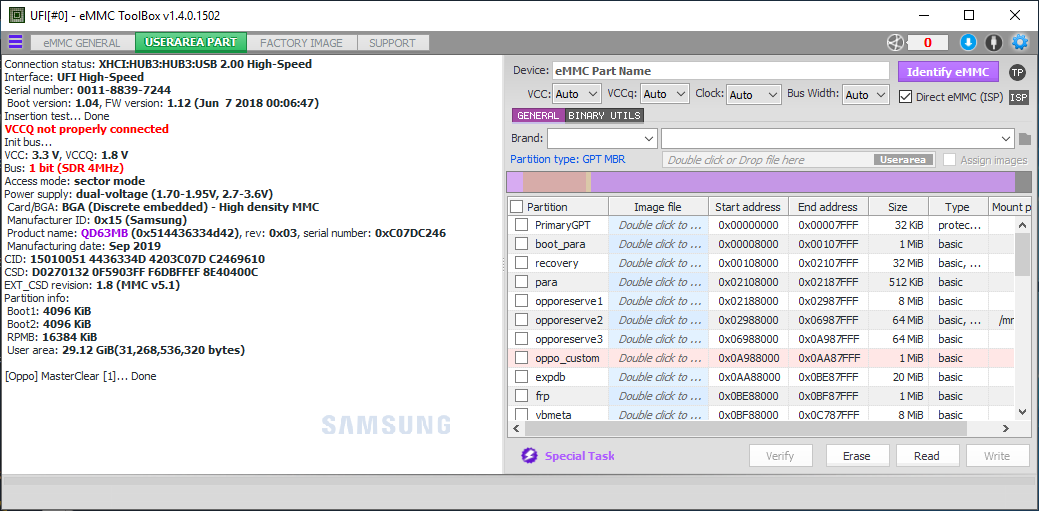Click the VCCQ not properly connected warning
Screen dimensions: 1039x511
tap(87, 129)
